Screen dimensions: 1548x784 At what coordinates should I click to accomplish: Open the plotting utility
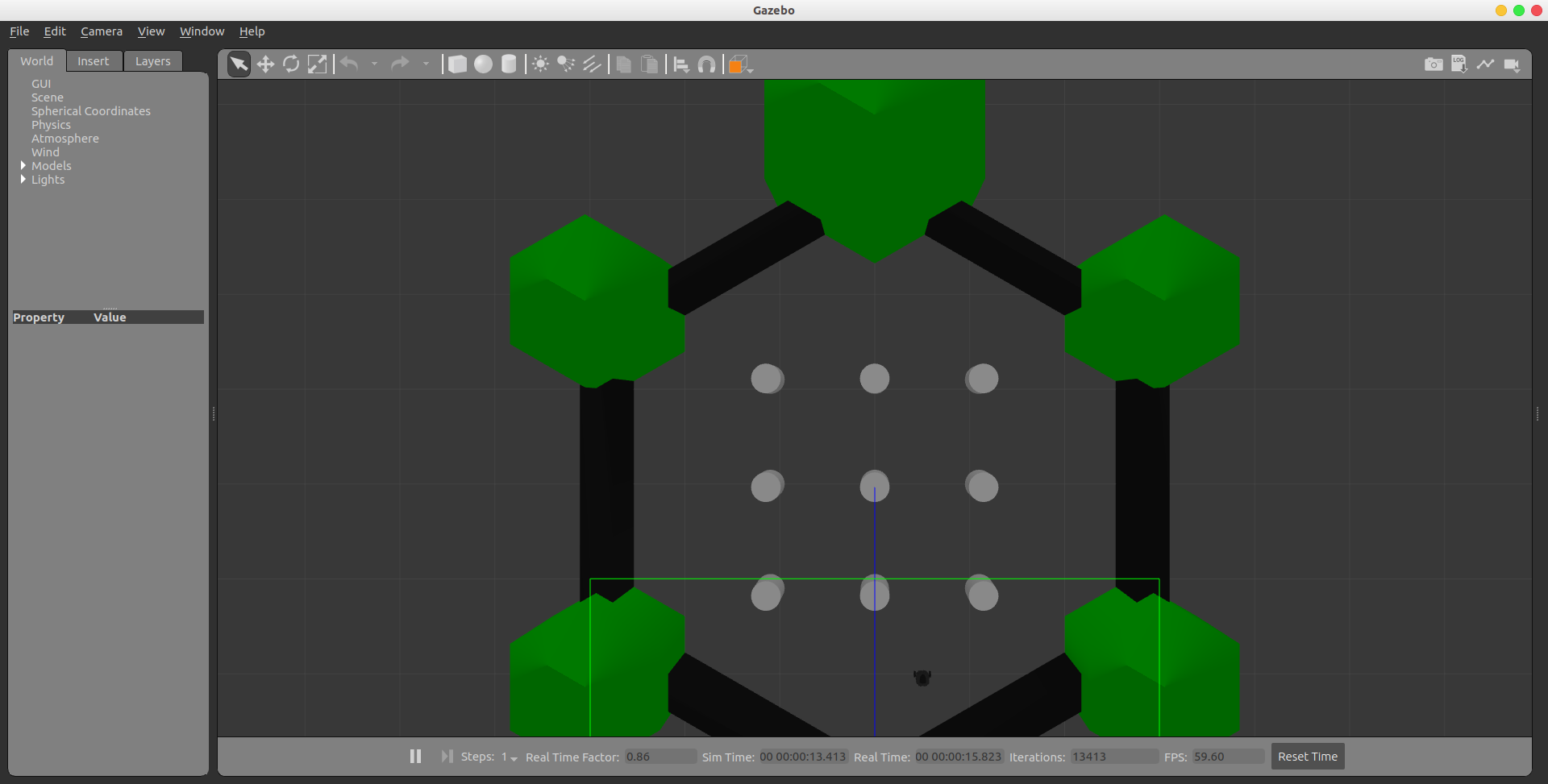1486,64
